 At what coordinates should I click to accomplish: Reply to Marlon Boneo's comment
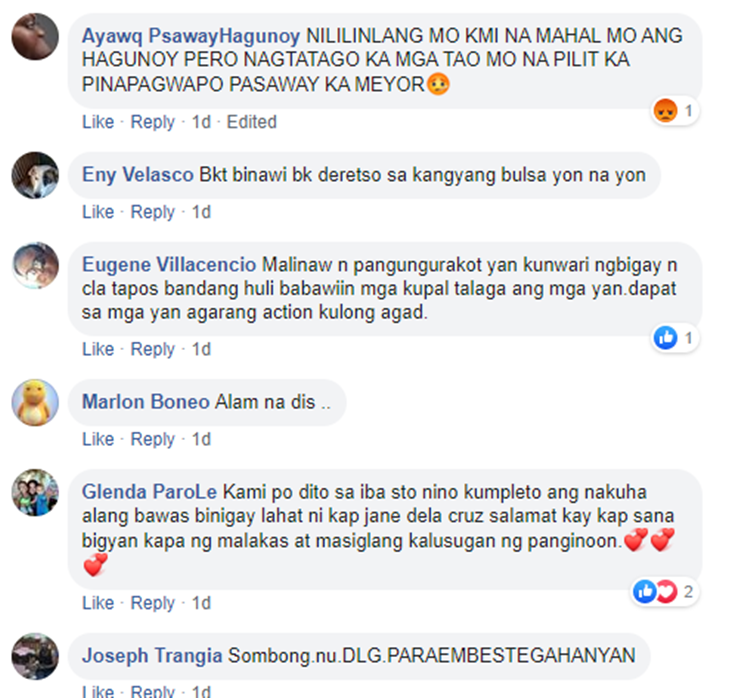tap(153, 439)
